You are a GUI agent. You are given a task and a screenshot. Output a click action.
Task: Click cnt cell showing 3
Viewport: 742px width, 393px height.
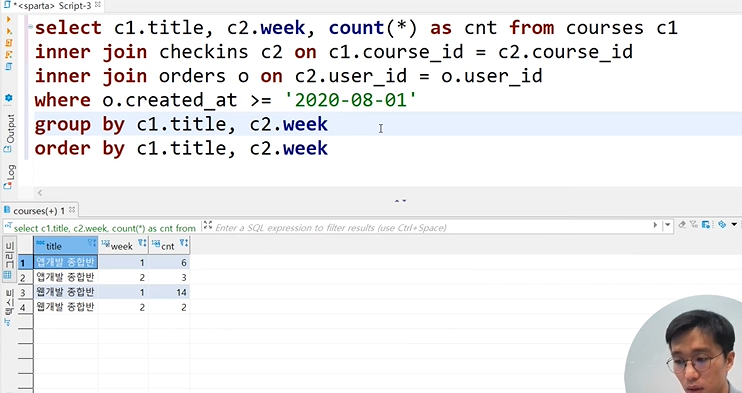coord(169,277)
